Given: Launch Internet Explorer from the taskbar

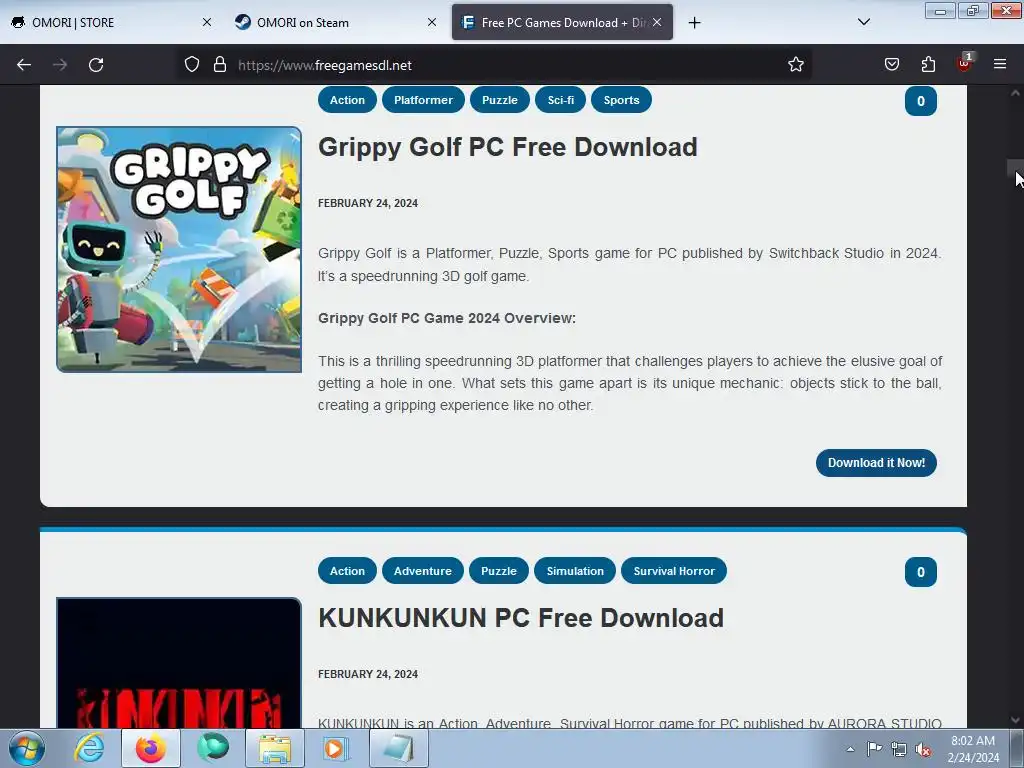Looking at the screenshot, I should pos(89,748).
